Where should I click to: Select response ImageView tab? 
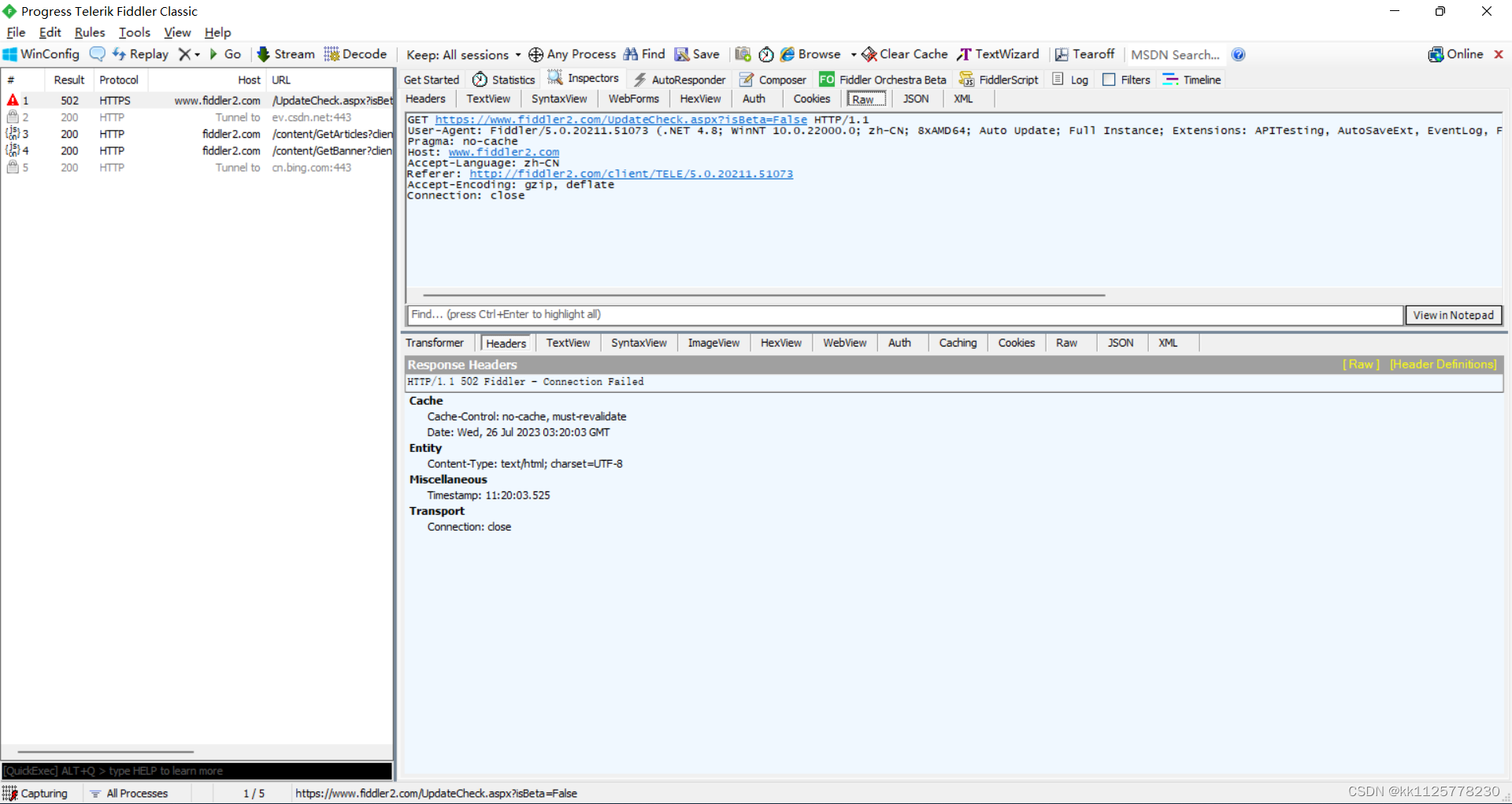tap(713, 343)
